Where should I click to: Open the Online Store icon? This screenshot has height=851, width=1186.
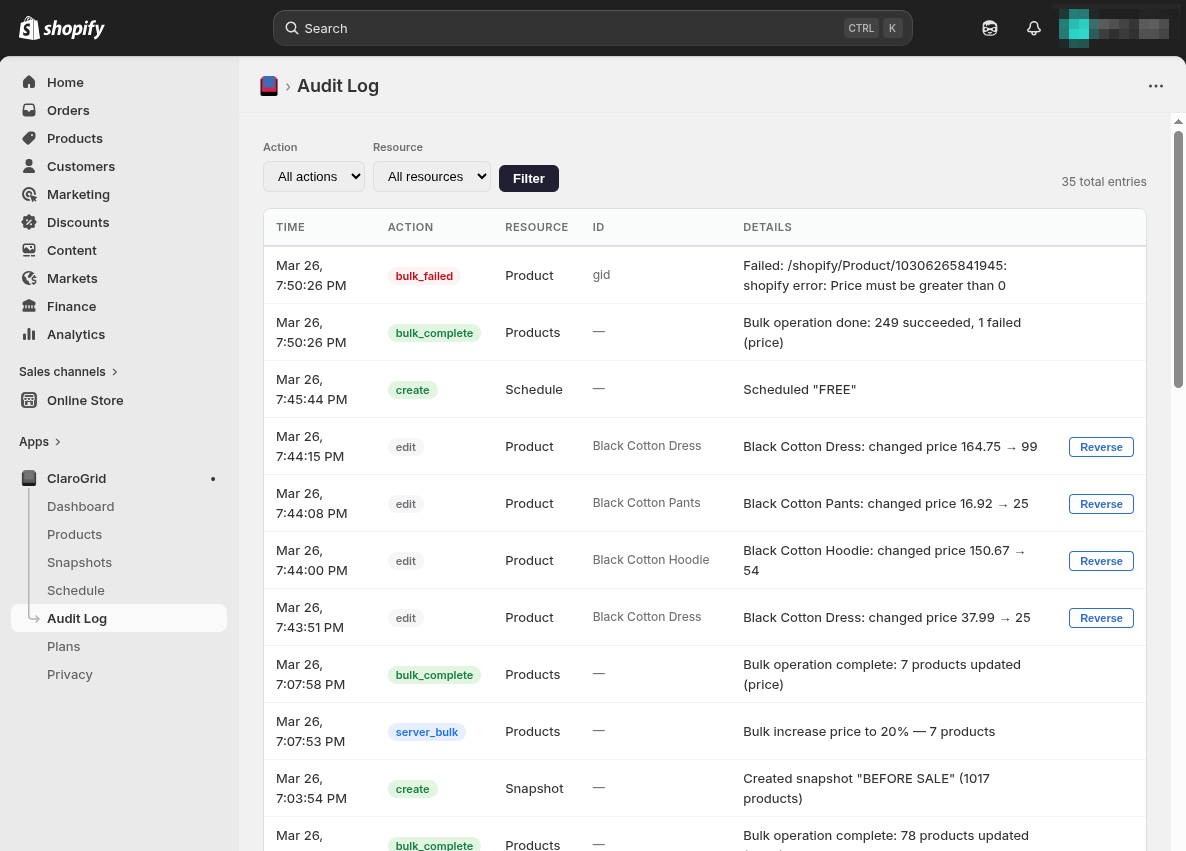pyautogui.click(x=30, y=400)
